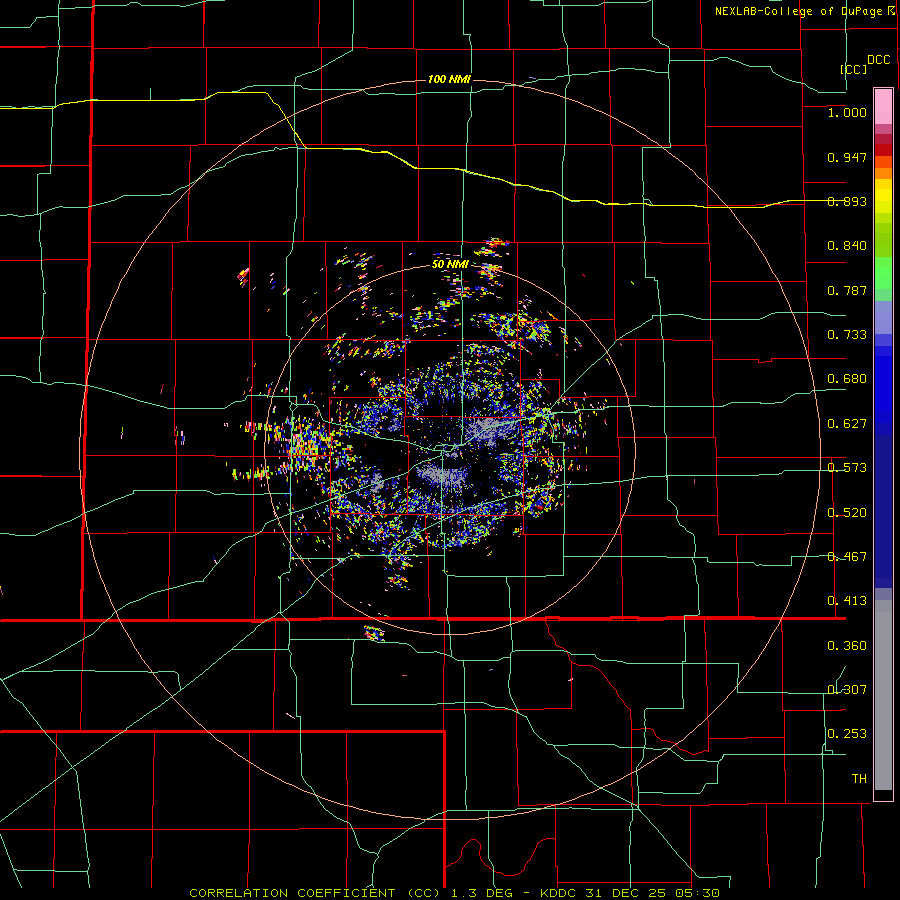Click the 50 NMI range ring label

[x=450, y=264]
